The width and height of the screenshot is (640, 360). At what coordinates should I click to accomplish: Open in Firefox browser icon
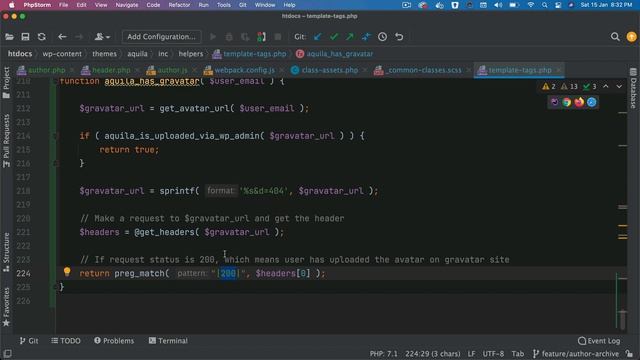[x=579, y=102]
